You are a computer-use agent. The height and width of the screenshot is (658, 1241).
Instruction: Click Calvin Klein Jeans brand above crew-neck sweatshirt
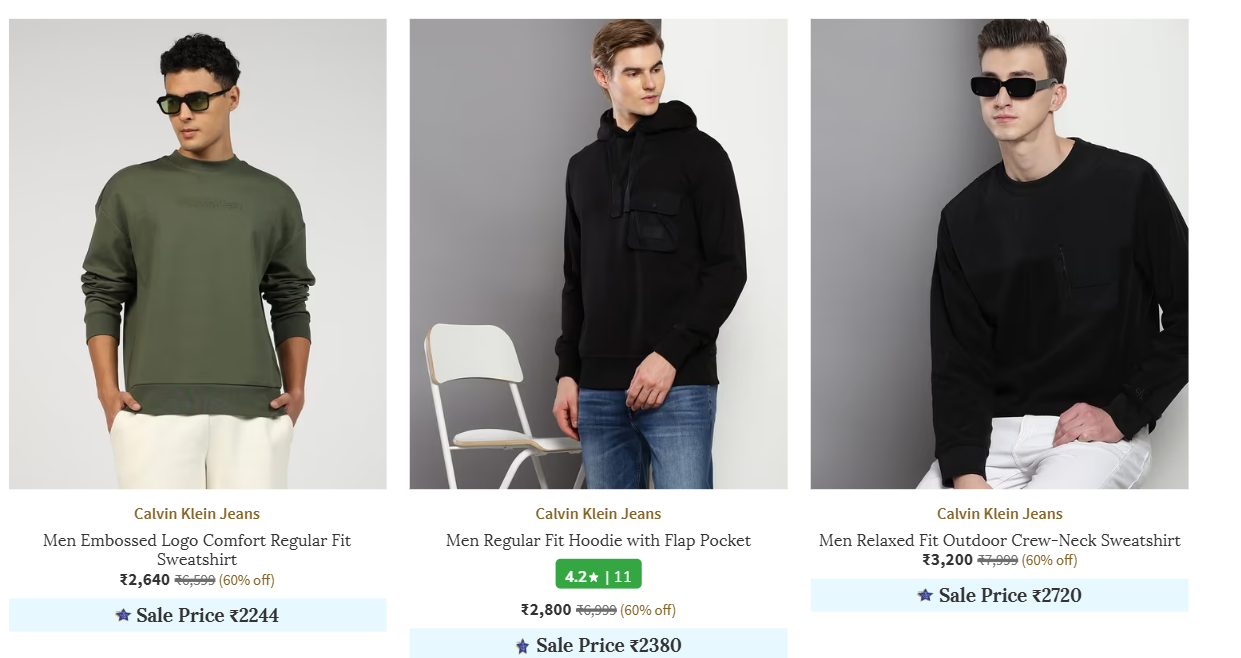999,514
